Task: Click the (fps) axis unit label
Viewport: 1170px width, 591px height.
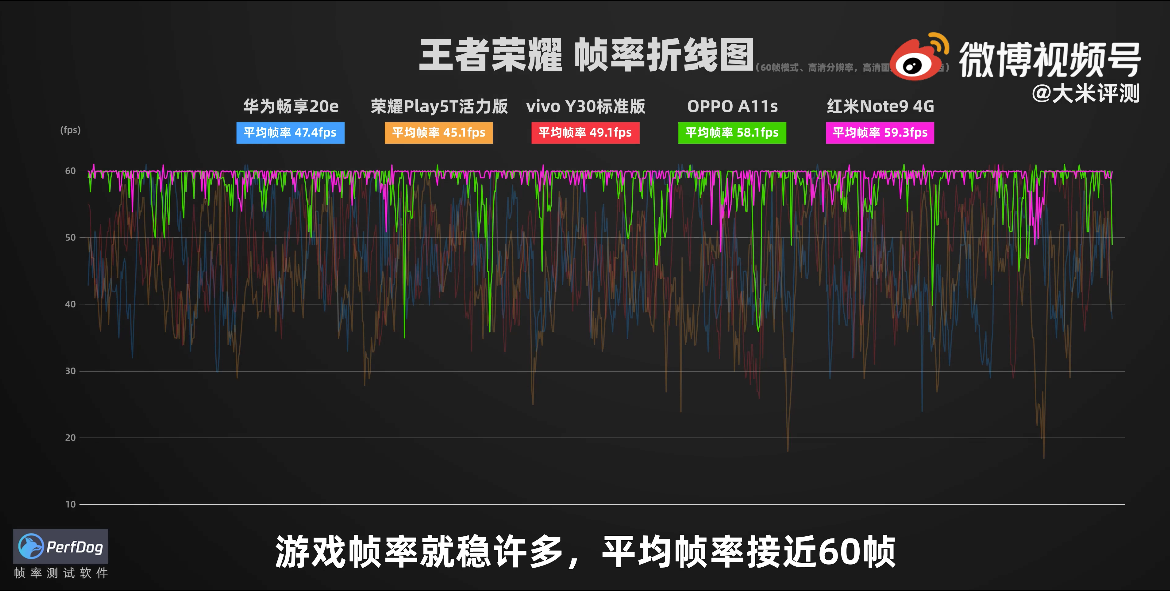Action: click(x=70, y=130)
